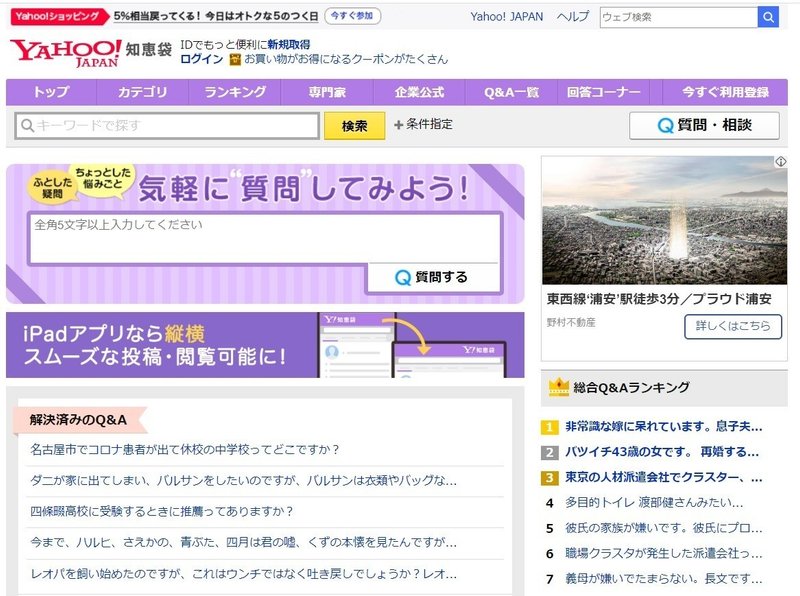This screenshot has height=596, width=800.
Task: Open ranking item バツイチ43歳の女です
Action: click(662, 452)
